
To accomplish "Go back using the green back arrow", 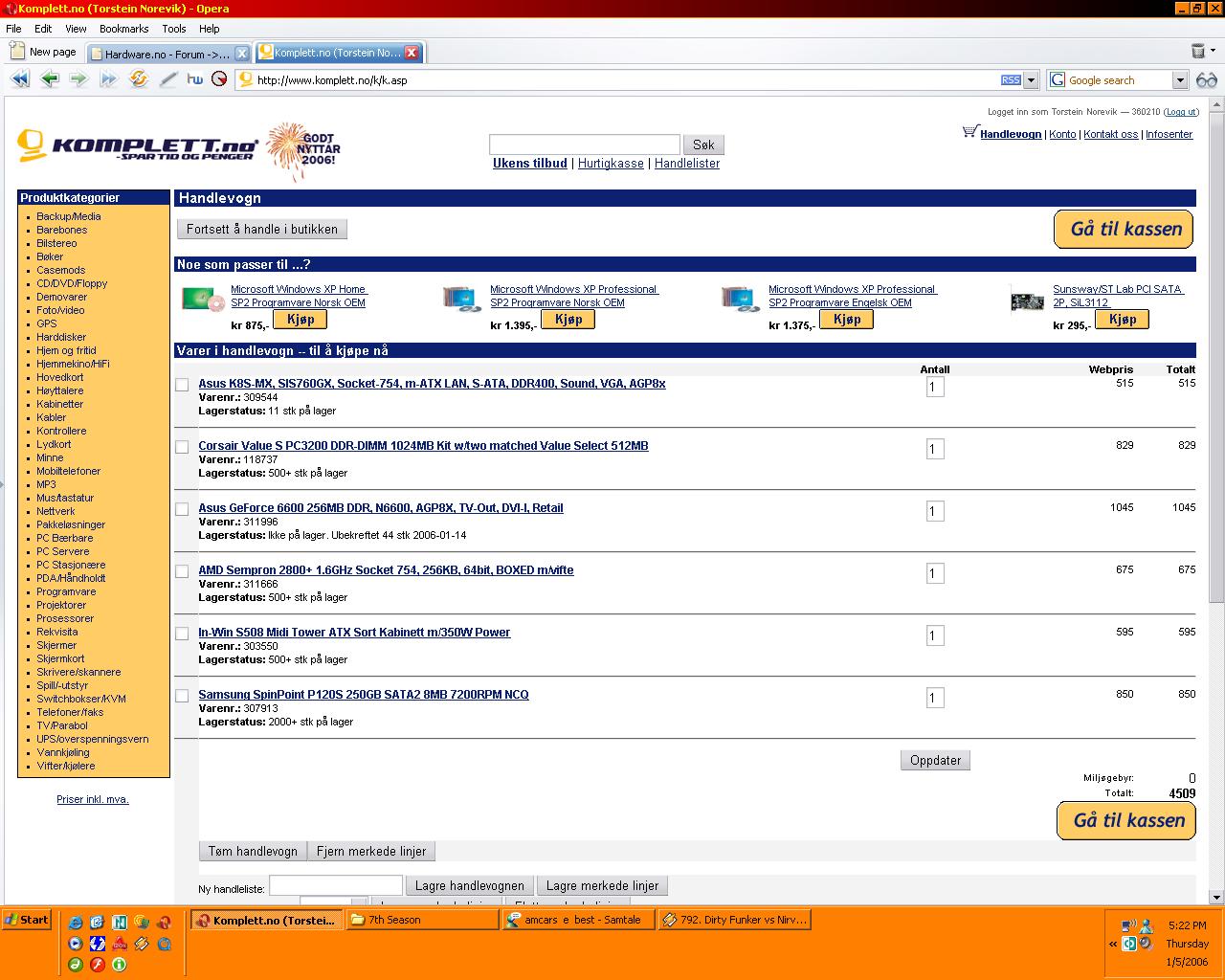I will 50,79.
